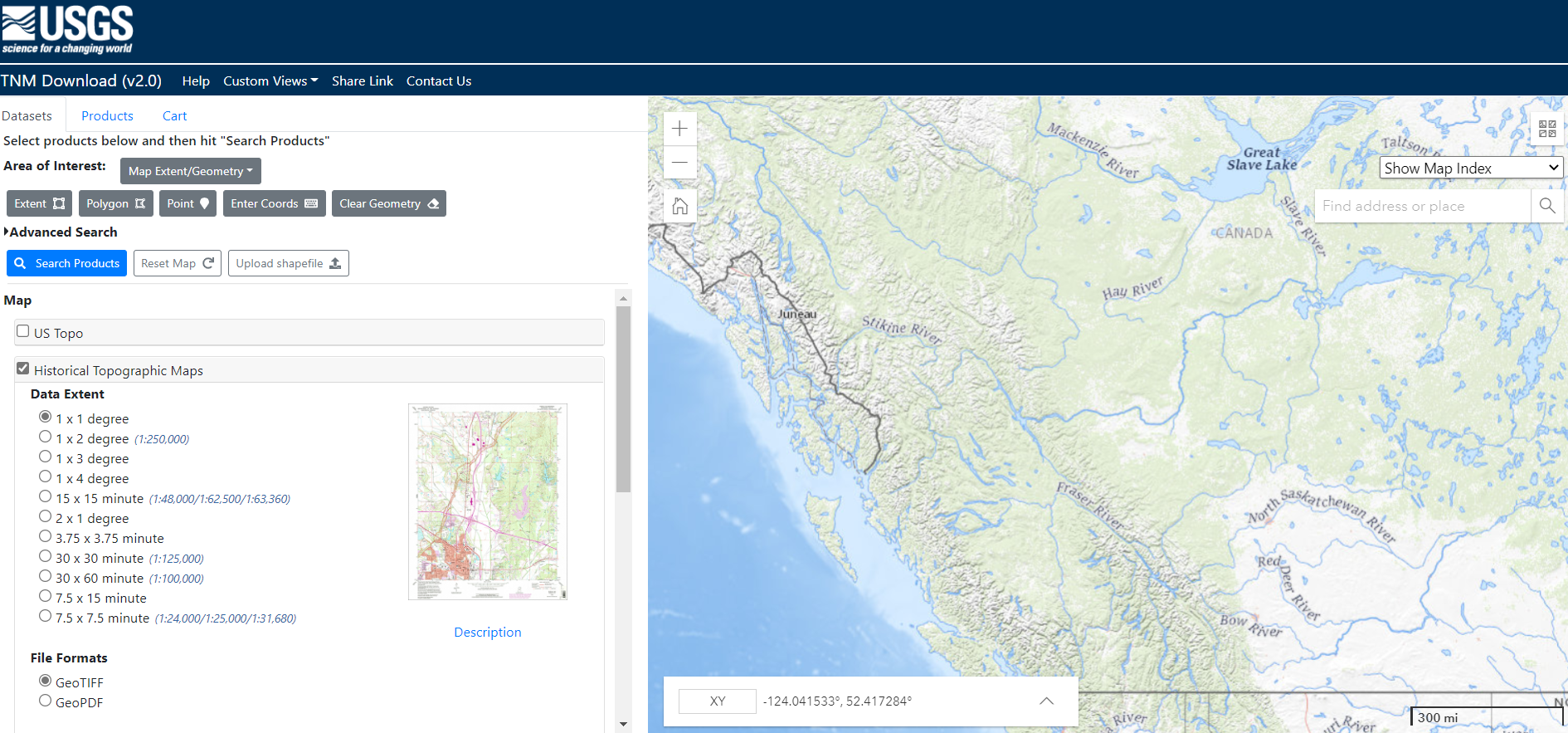Open the basemap gallery grid icon
This screenshot has height=733, width=1568.
[1546, 129]
